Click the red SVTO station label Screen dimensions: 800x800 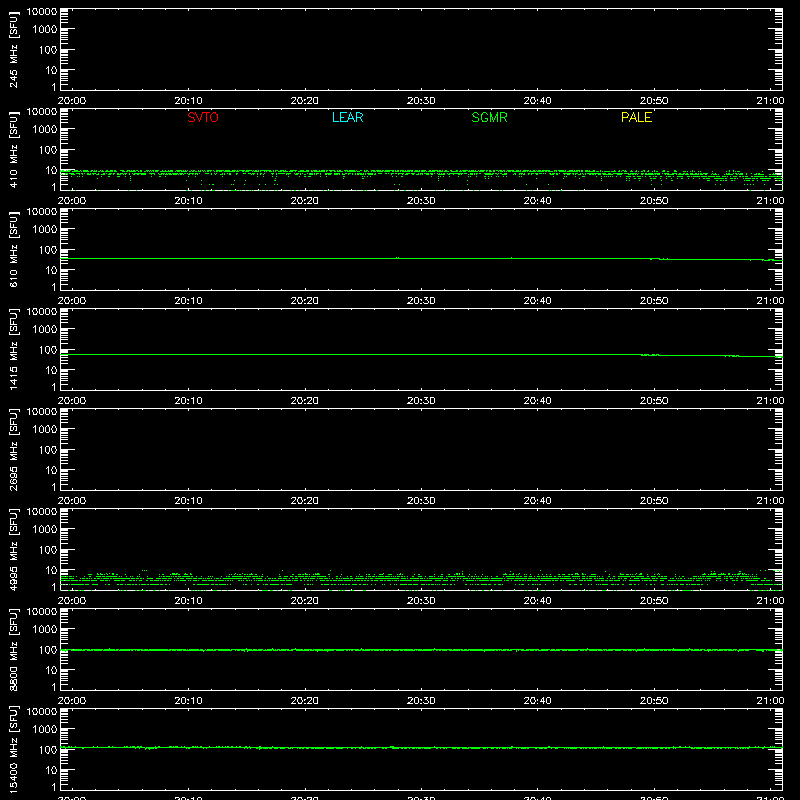coord(203,117)
